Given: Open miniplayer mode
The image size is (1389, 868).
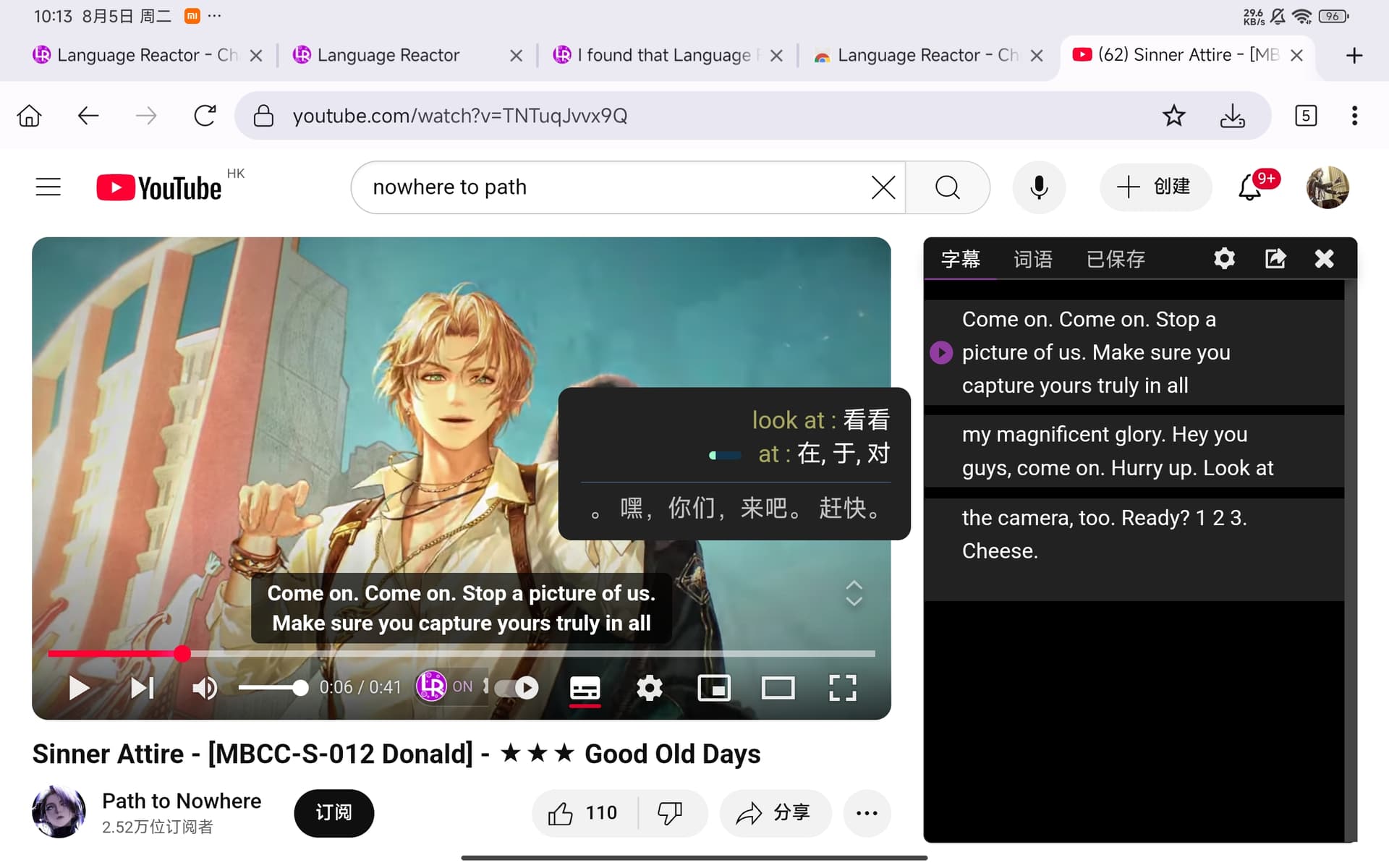Looking at the screenshot, I should pyautogui.click(x=713, y=687).
